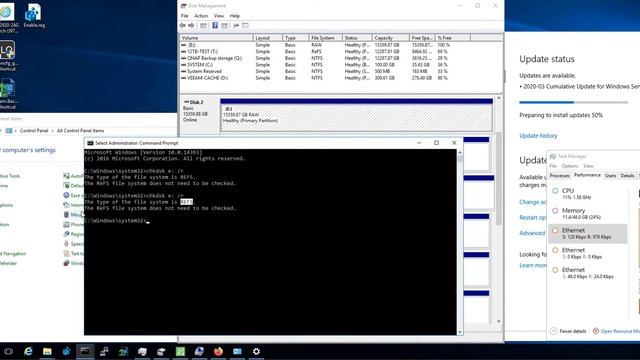This screenshot has height=360, width=640.
Task: Click update progress bar at 50%
Action: [573, 102]
